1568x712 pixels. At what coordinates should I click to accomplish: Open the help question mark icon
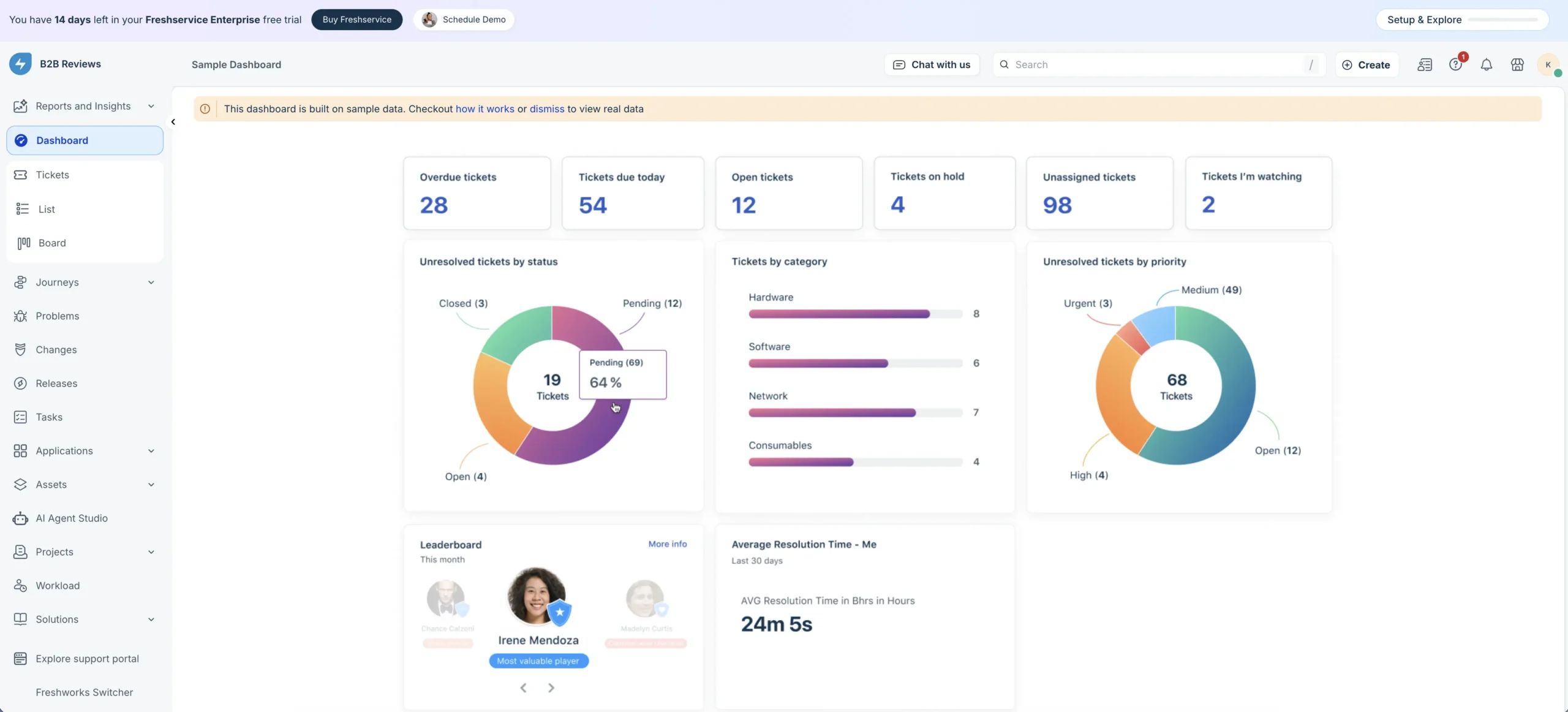(x=1455, y=64)
